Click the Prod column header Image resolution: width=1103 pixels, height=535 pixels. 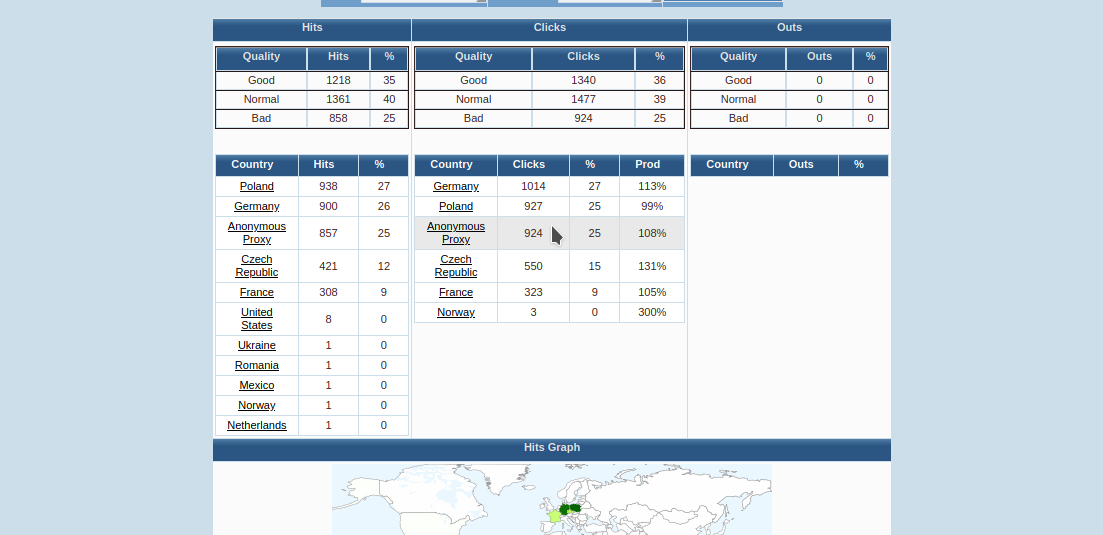click(651, 165)
